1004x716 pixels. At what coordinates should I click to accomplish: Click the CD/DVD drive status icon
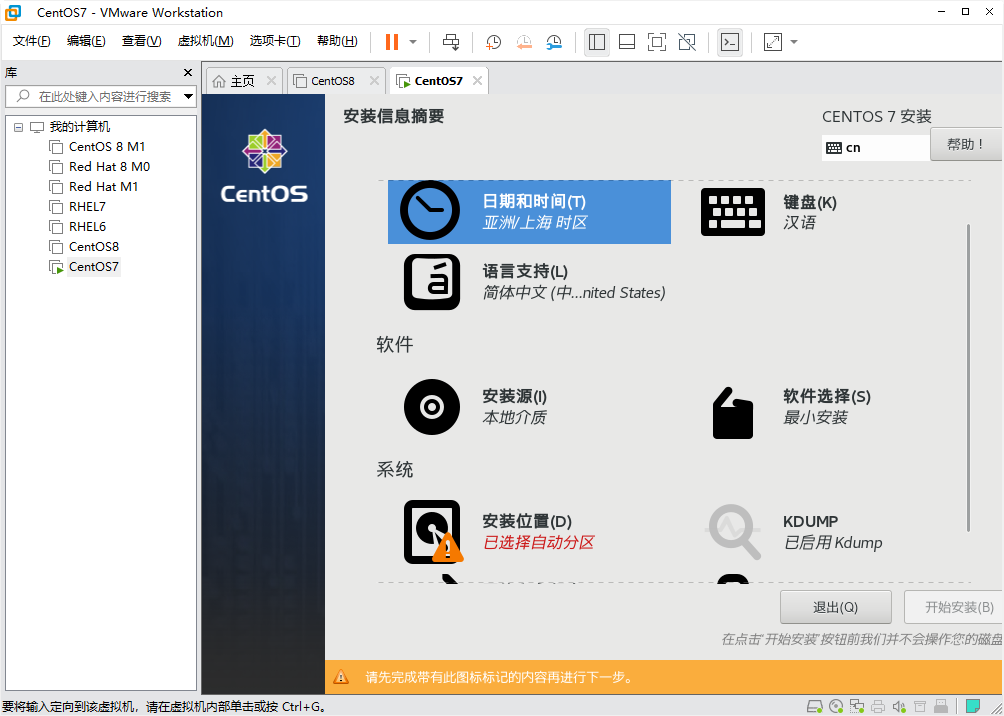(x=836, y=706)
